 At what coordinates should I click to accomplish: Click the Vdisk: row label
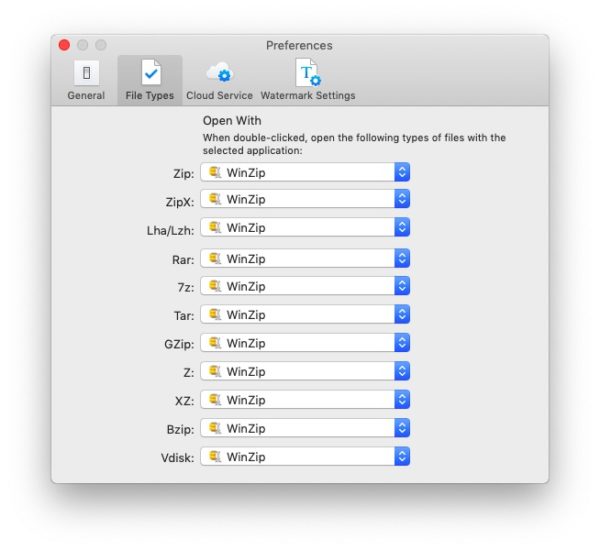tap(177, 458)
